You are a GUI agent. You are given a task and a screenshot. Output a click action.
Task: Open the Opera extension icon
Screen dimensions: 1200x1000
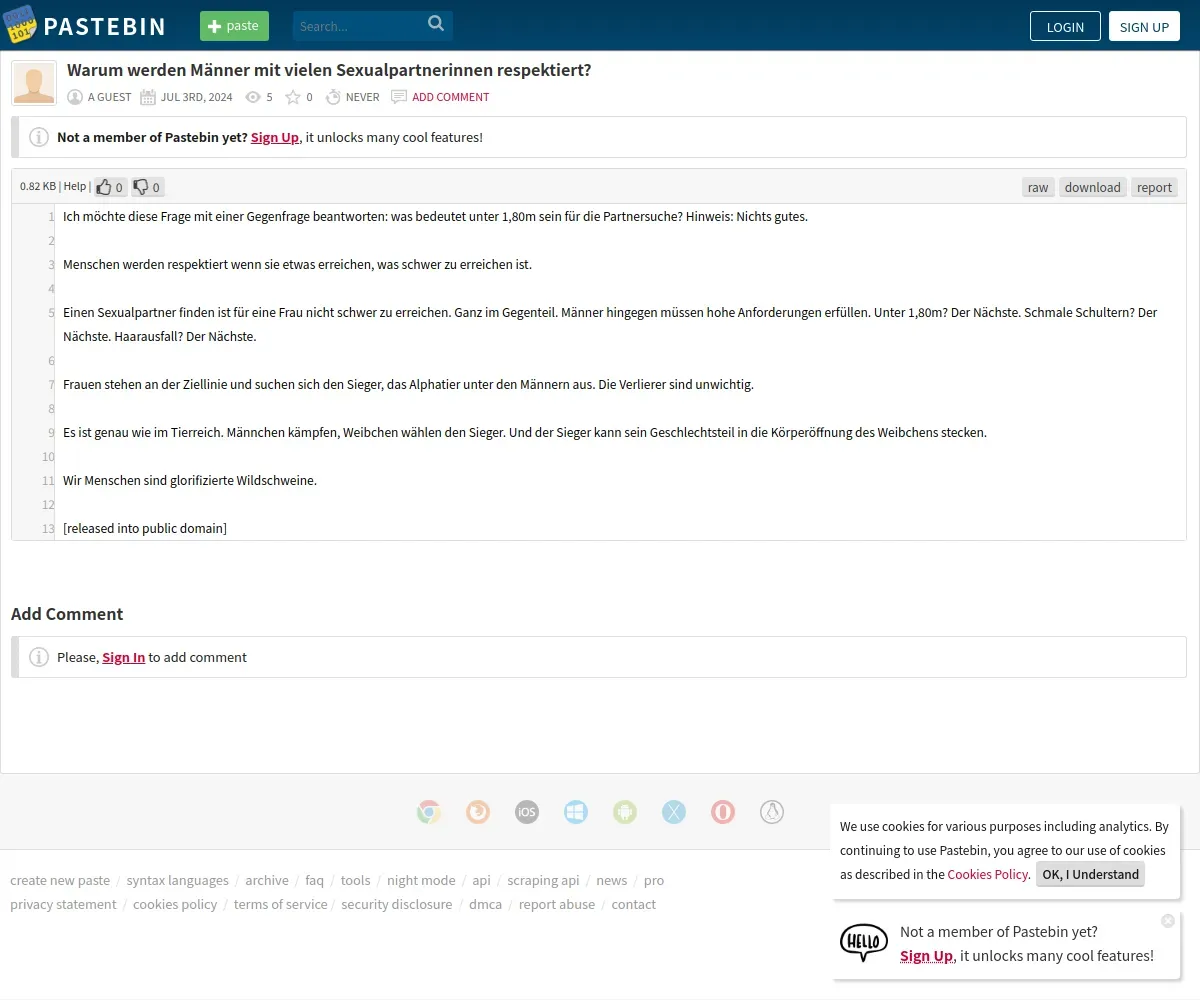click(723, 812)
